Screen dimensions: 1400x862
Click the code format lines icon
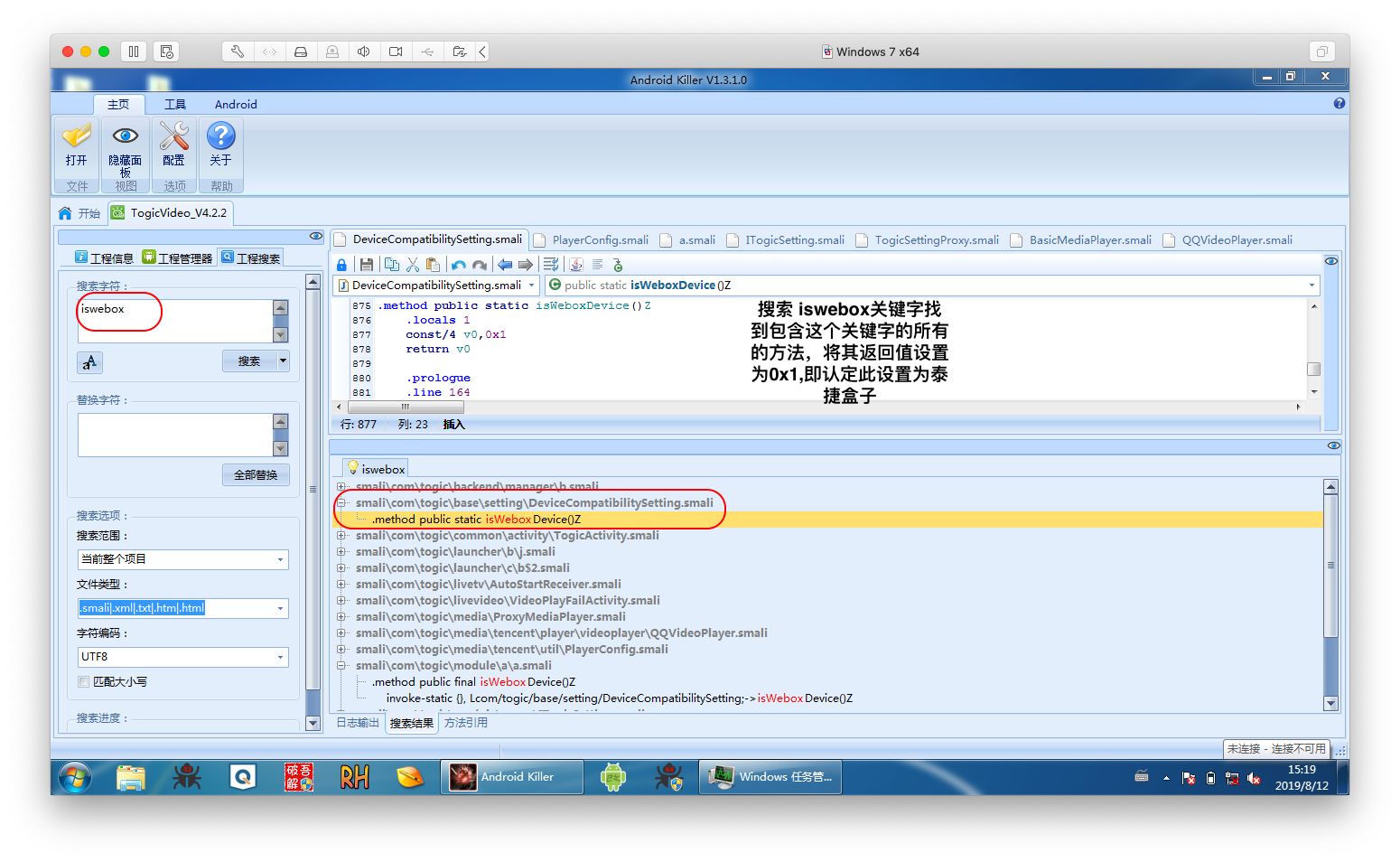coord(551,265)
